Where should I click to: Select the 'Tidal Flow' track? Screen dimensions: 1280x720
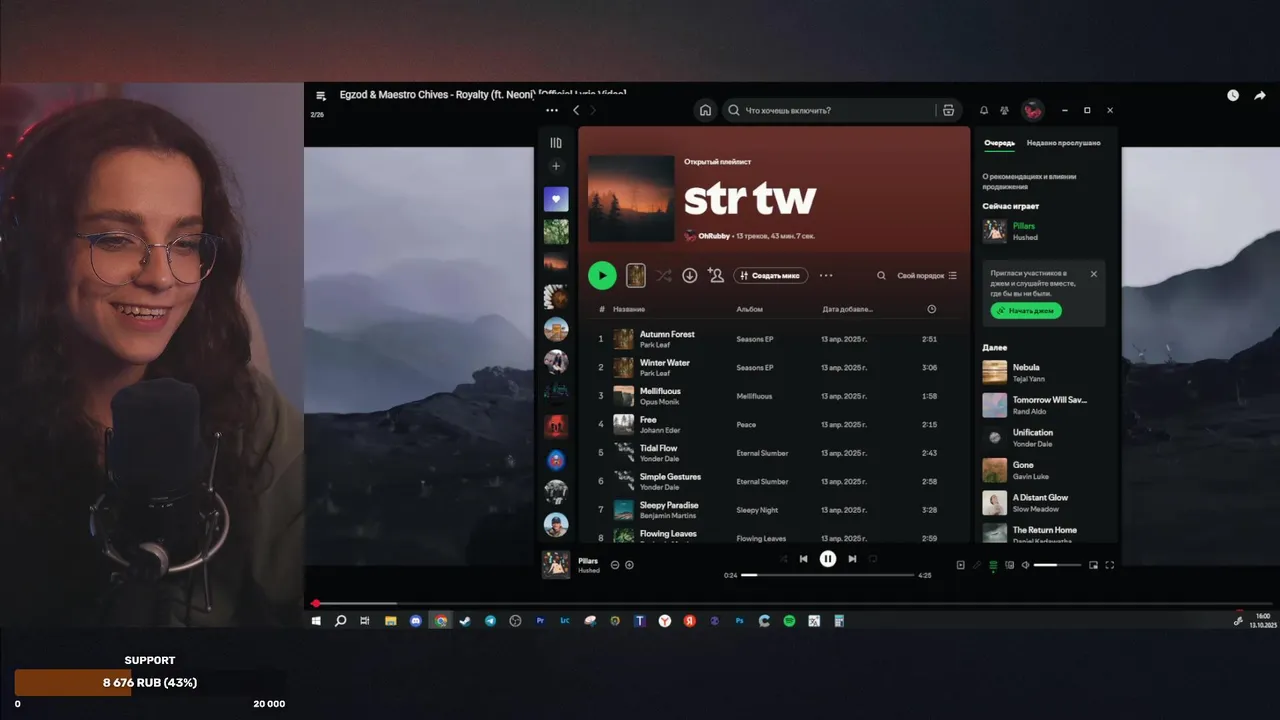658,448
